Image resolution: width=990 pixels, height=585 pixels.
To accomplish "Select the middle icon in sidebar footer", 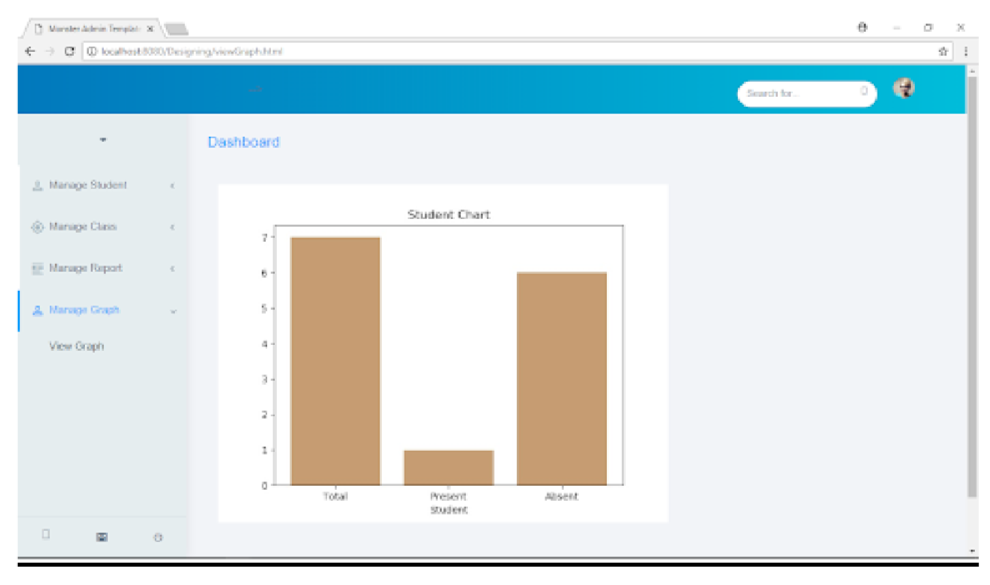I will (103, 537).
